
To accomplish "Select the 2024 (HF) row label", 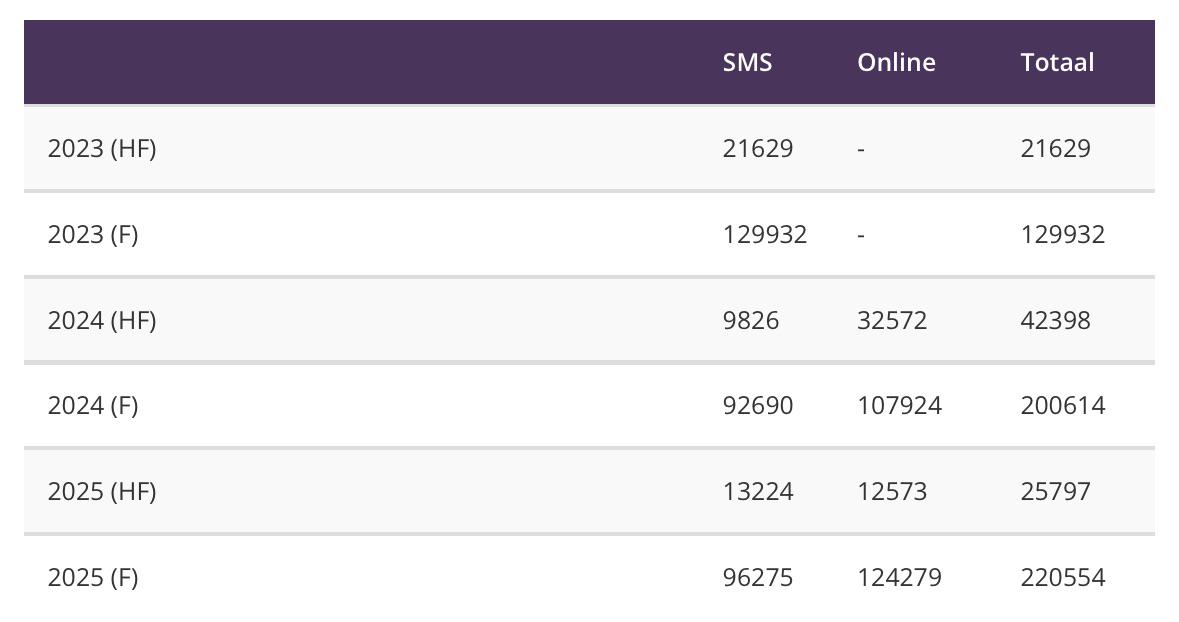I will [x=102, y=320].
